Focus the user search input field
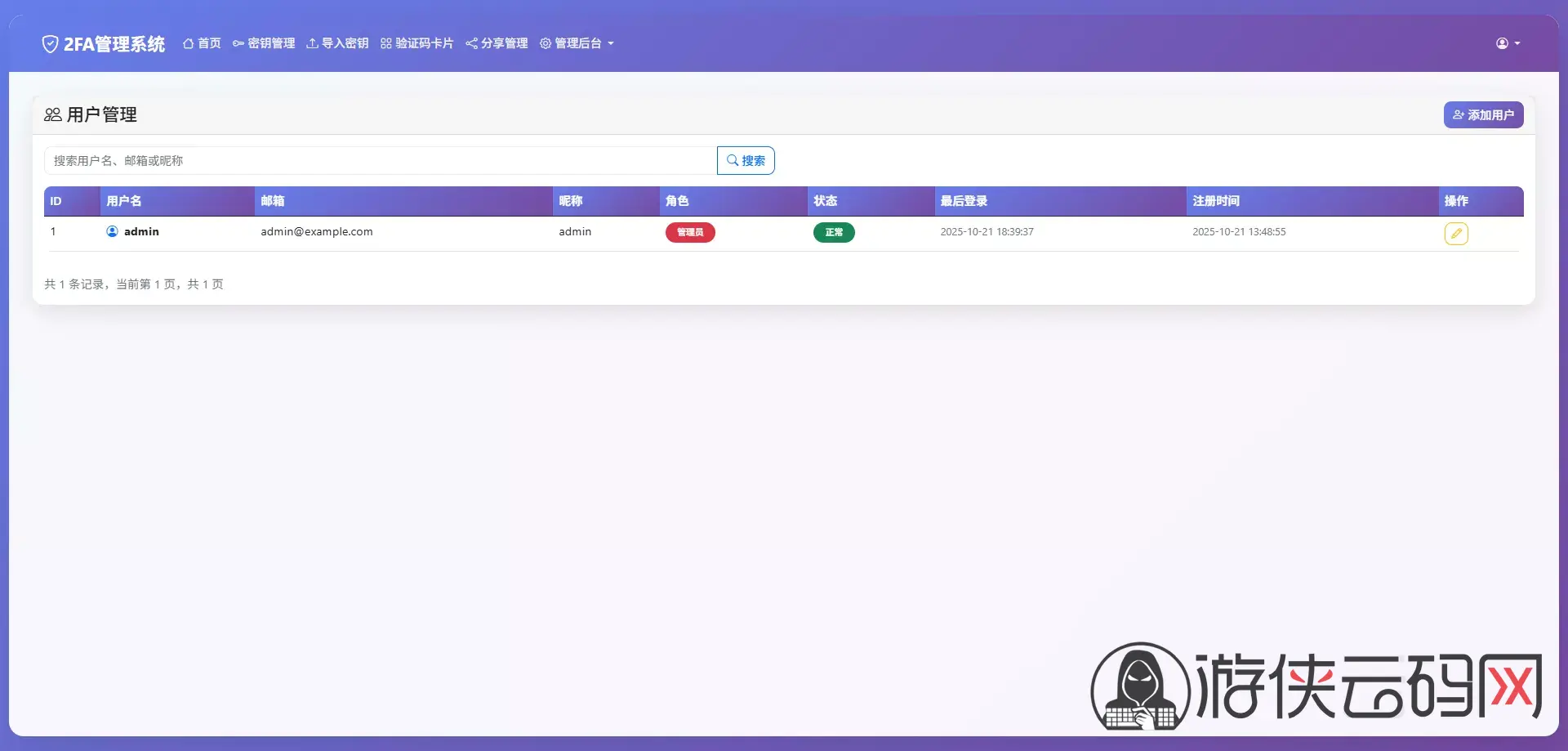The image size is (1568, 751). (x=380, y=161)
